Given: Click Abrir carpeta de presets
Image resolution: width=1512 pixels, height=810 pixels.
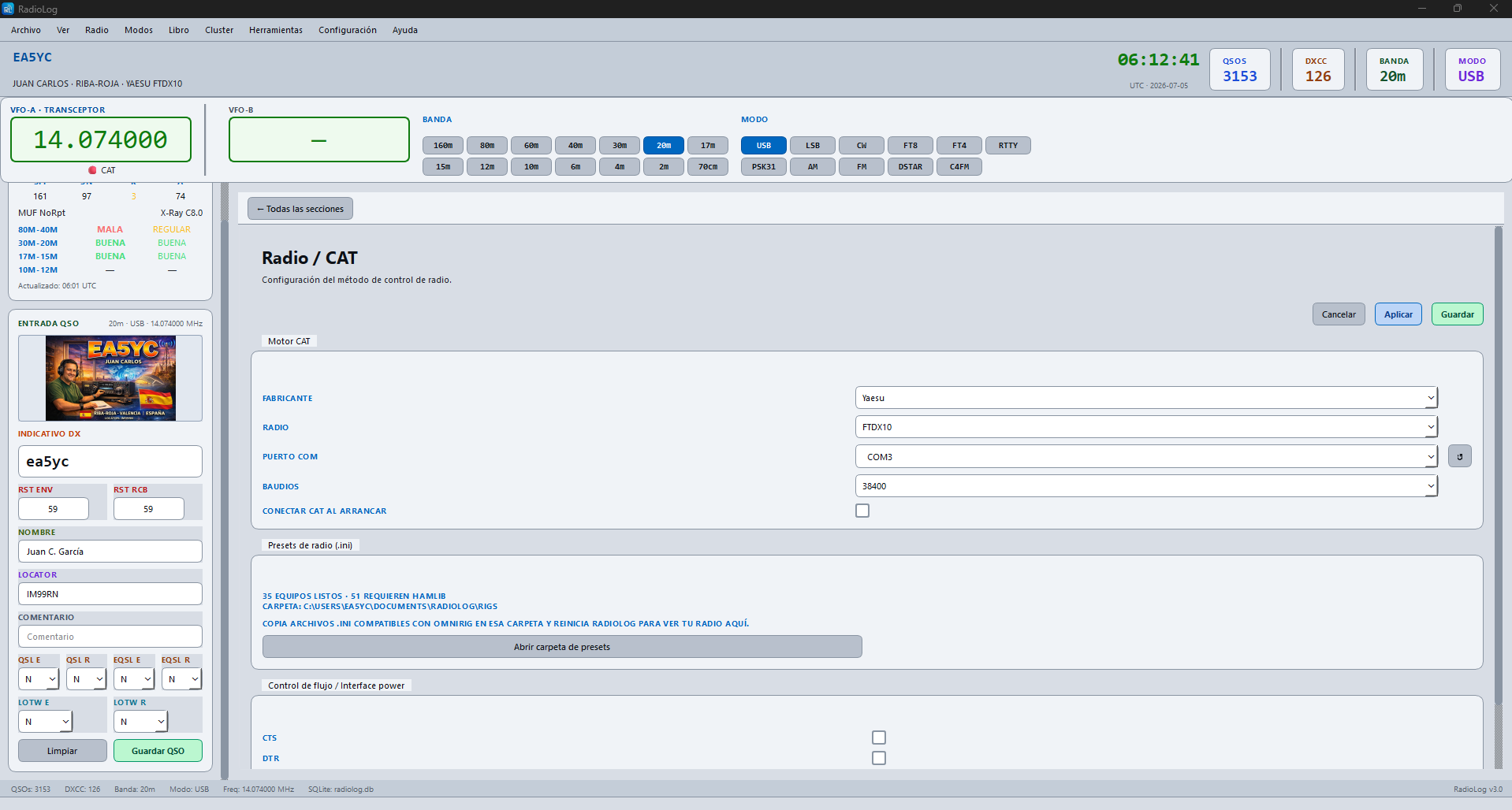Looking at the screenshot, I should (x=562, y=647).
